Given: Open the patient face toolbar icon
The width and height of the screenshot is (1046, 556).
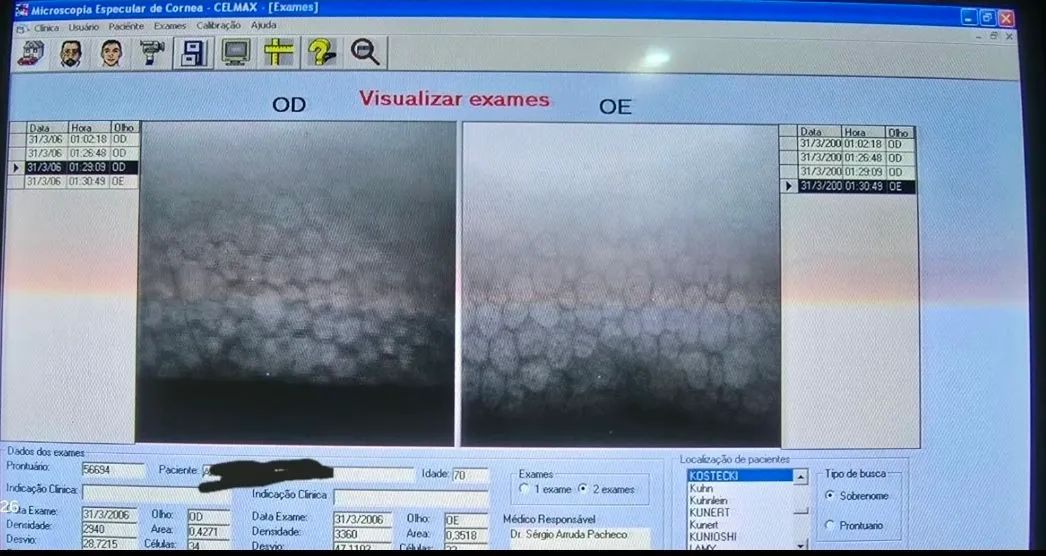Looking at the screenshot, I should 111,53.
